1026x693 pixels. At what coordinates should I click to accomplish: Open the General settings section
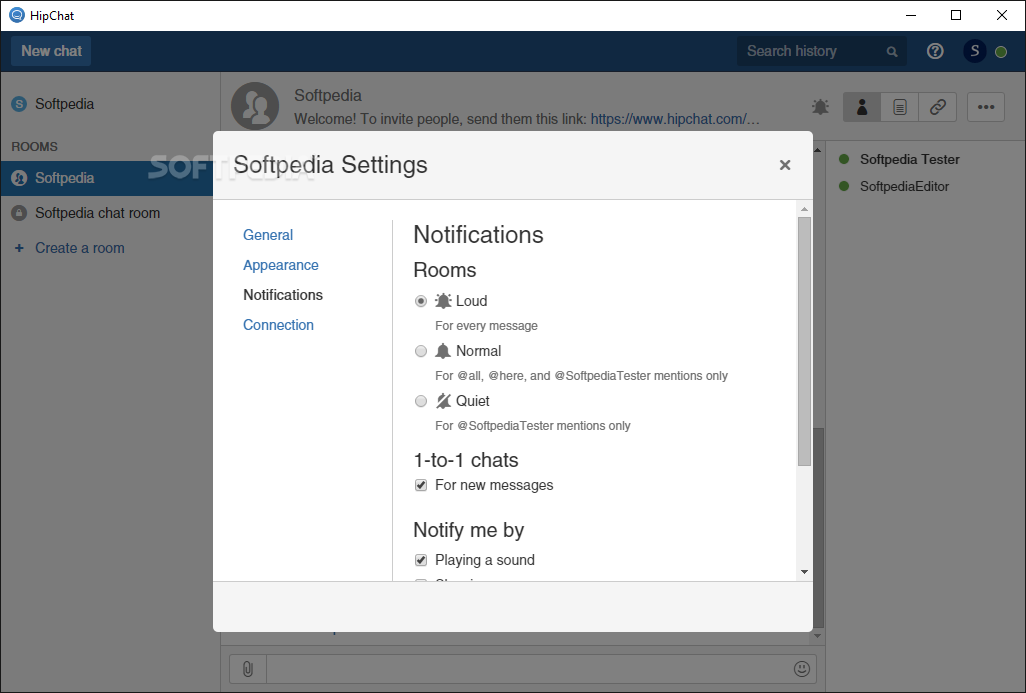[268, 235]
